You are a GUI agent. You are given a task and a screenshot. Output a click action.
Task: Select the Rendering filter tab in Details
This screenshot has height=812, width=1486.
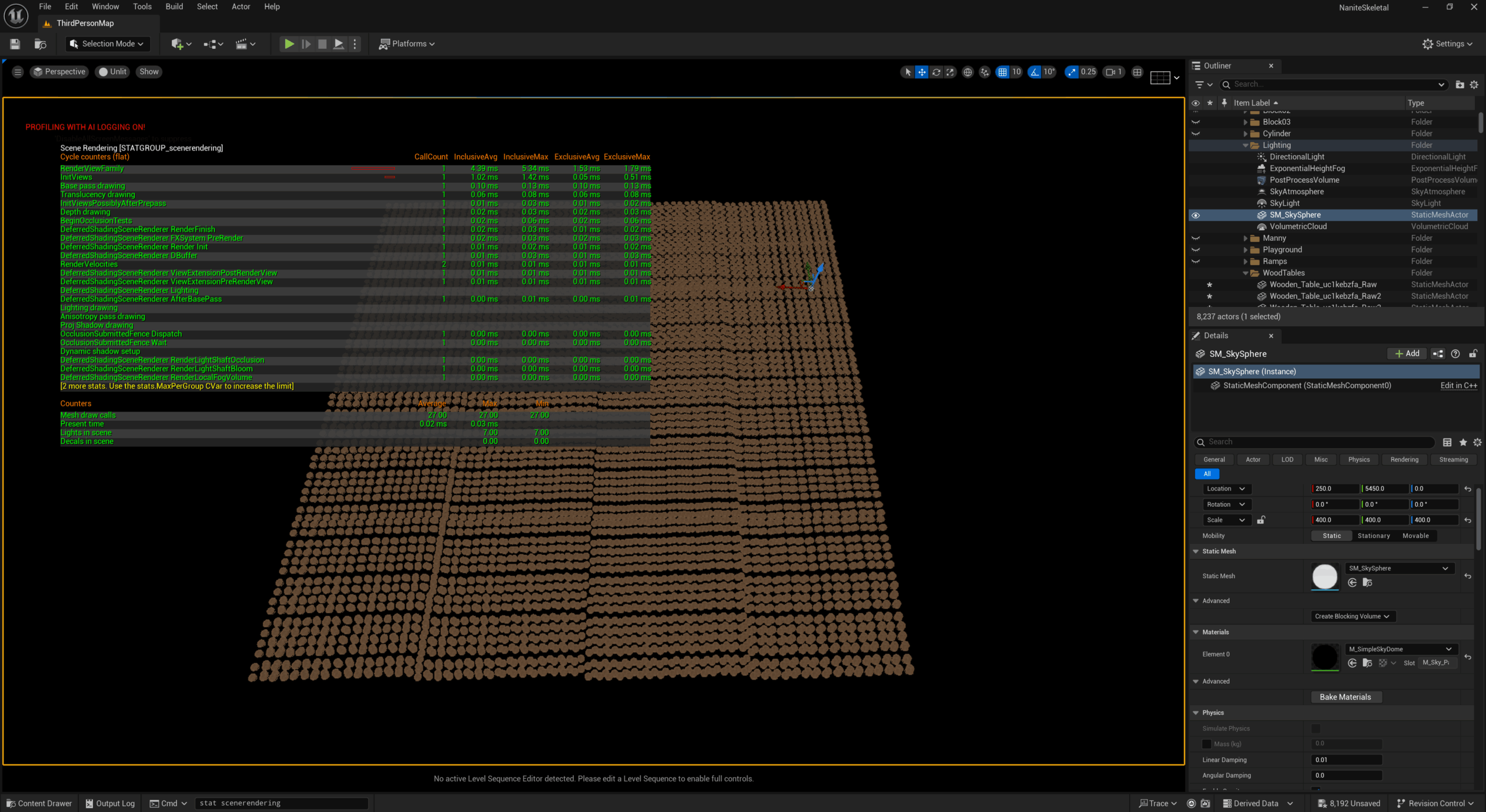pyautogui.click(x=1404, y=460)
